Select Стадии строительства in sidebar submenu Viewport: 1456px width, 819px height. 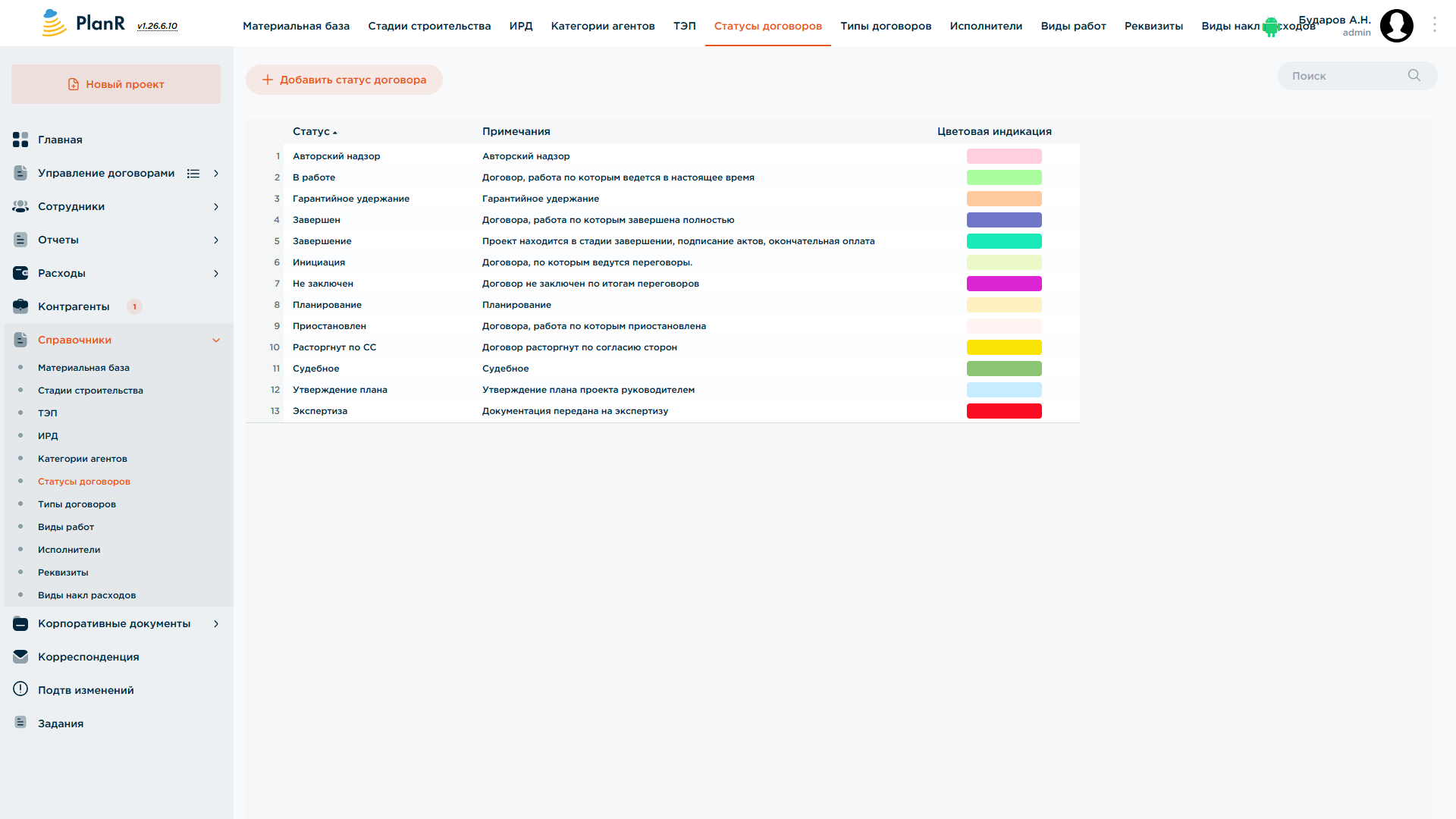90,391
